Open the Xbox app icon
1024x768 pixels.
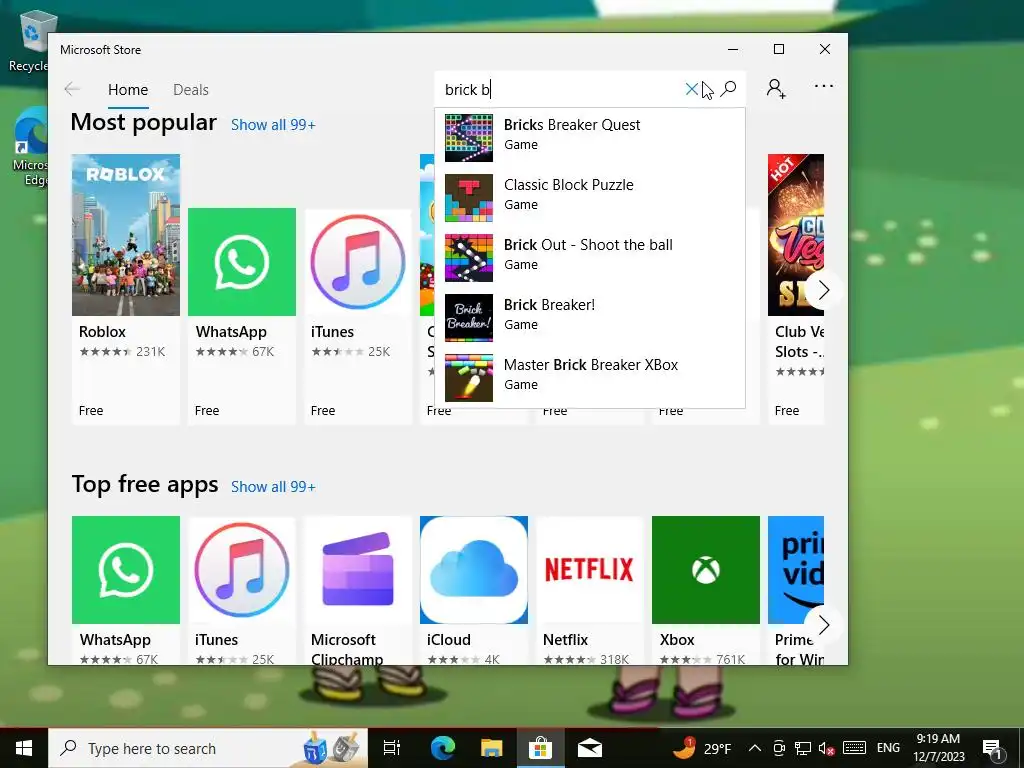click(706, 569)
